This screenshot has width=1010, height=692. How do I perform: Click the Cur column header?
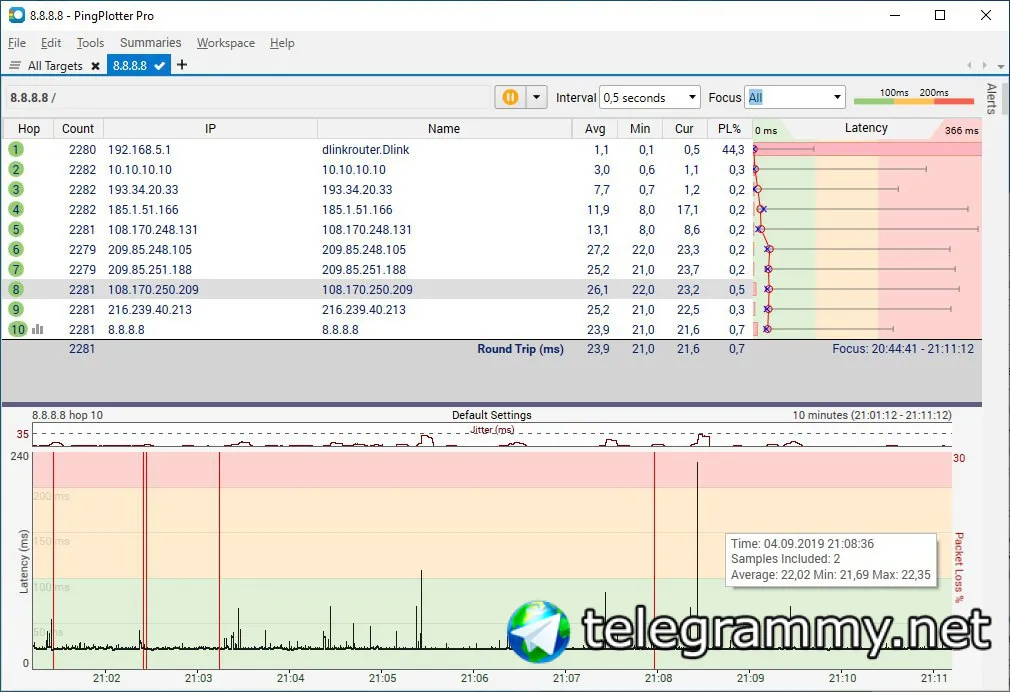[684, 128]
